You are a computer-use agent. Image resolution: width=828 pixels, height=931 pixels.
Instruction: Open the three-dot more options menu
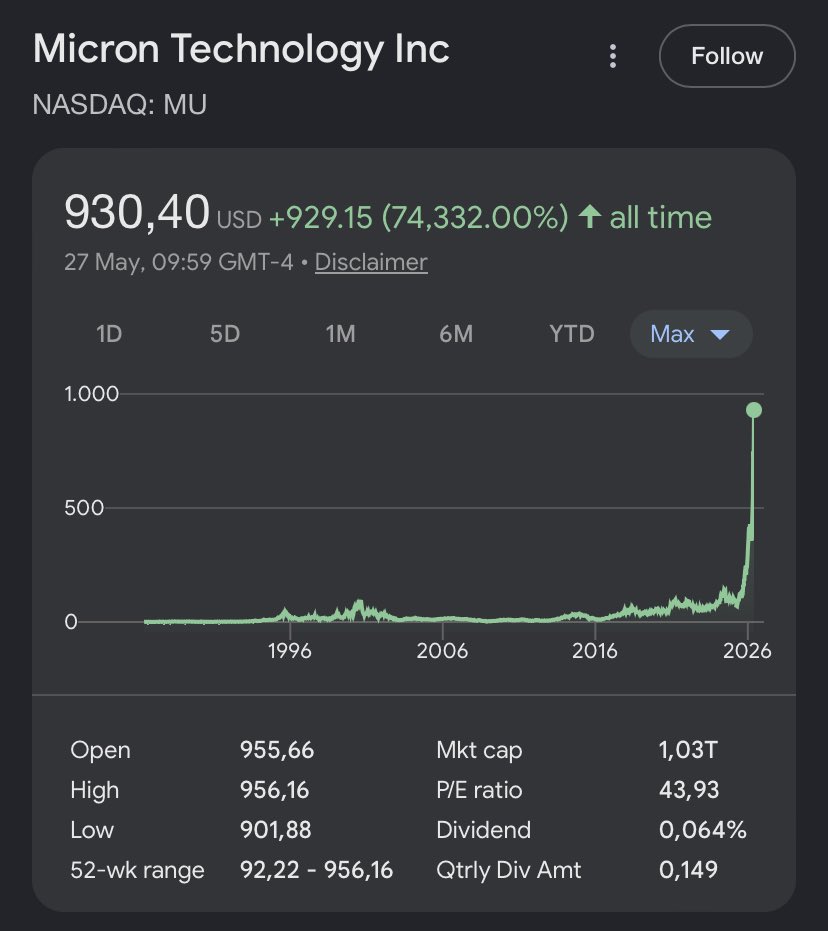point(613,56)
